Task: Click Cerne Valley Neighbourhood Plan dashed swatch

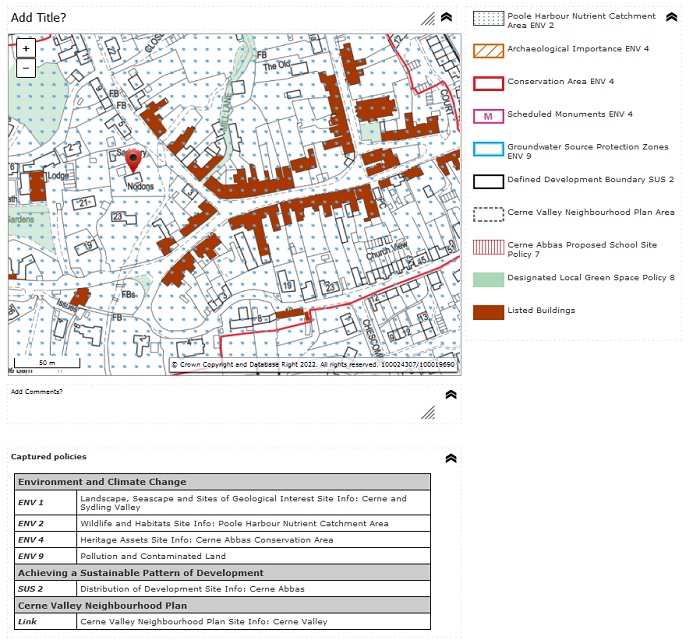Action: pyautogui.click(x=488, y=214)
